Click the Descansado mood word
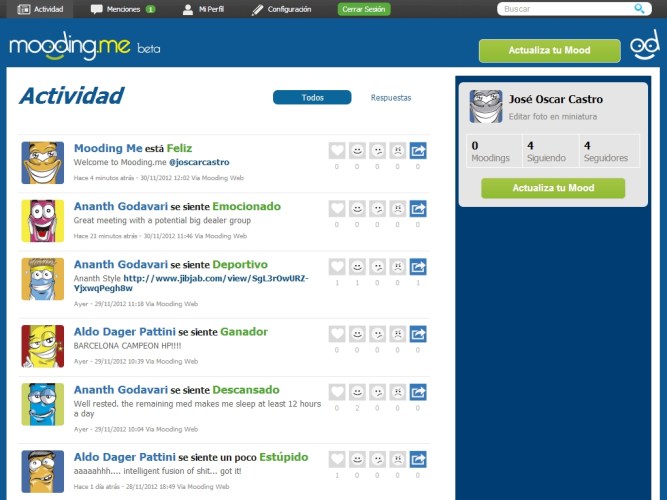 pos(246,390)
